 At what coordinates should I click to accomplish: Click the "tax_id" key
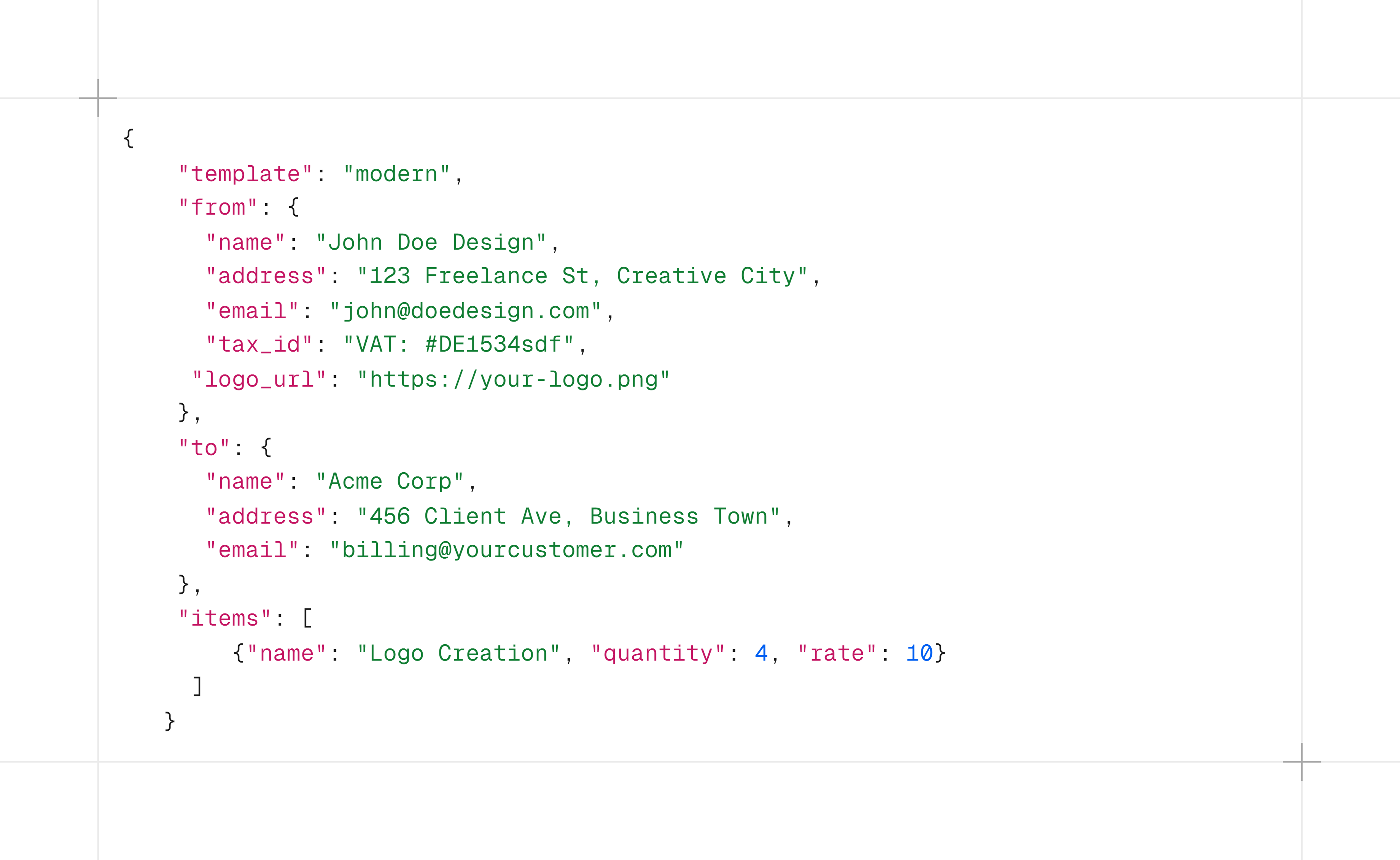[259, 345]
